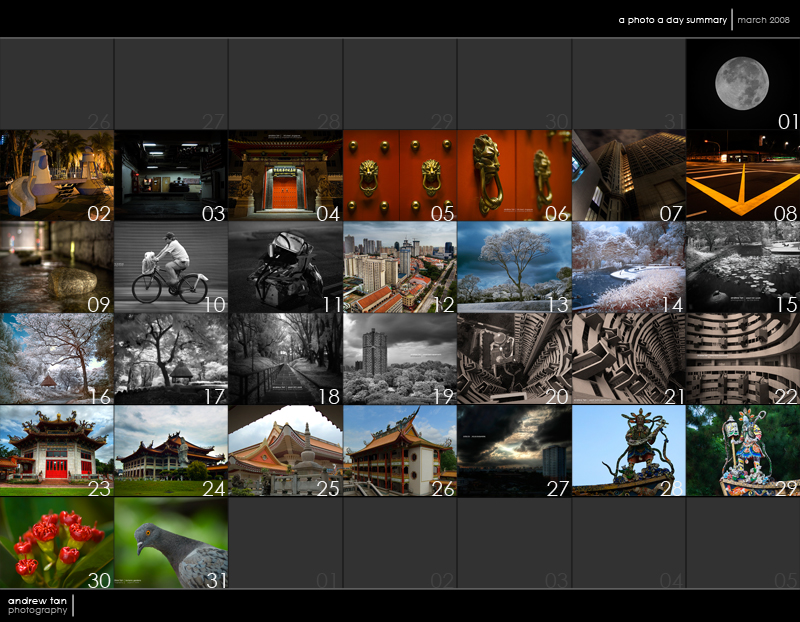
Task: Open the full moon photo for day 01
Action: [742, 84]
